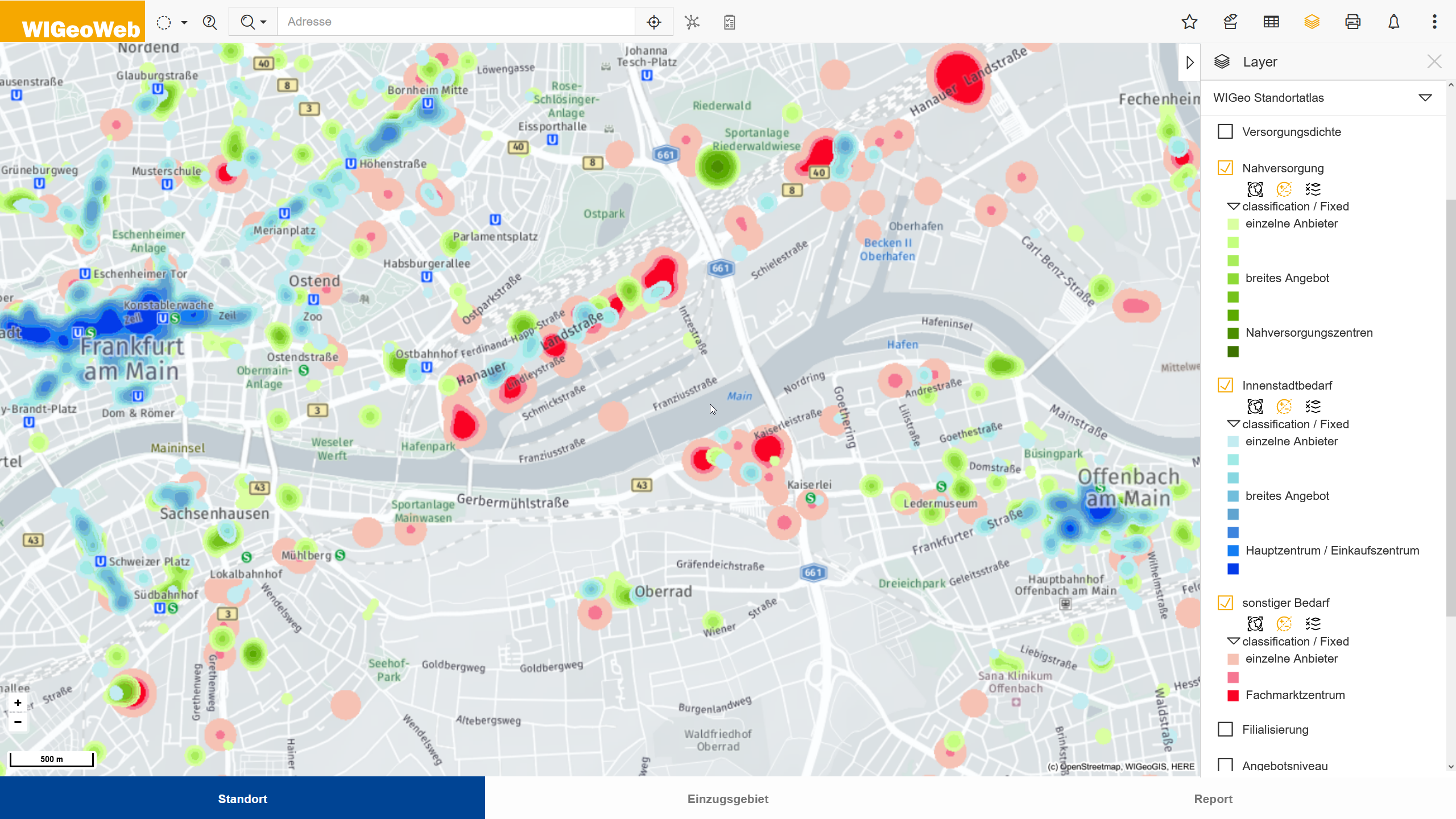Viewport: 1456px width, 819px height.
Task: Switch to the Report tab
Action: coord(1213,799)
